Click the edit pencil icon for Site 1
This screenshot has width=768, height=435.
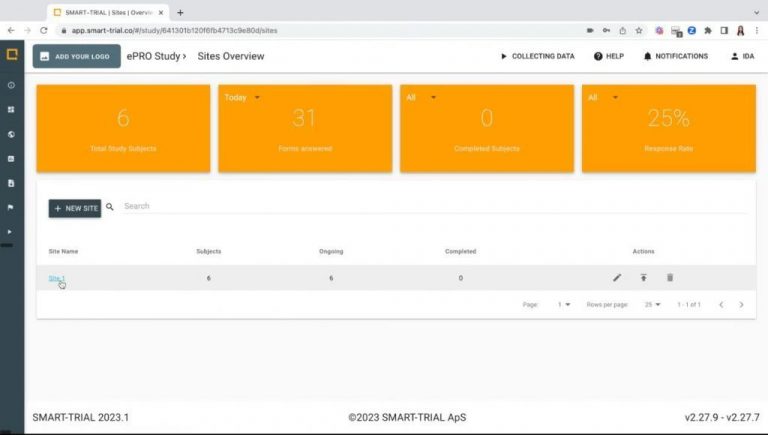tap(617, 278)
